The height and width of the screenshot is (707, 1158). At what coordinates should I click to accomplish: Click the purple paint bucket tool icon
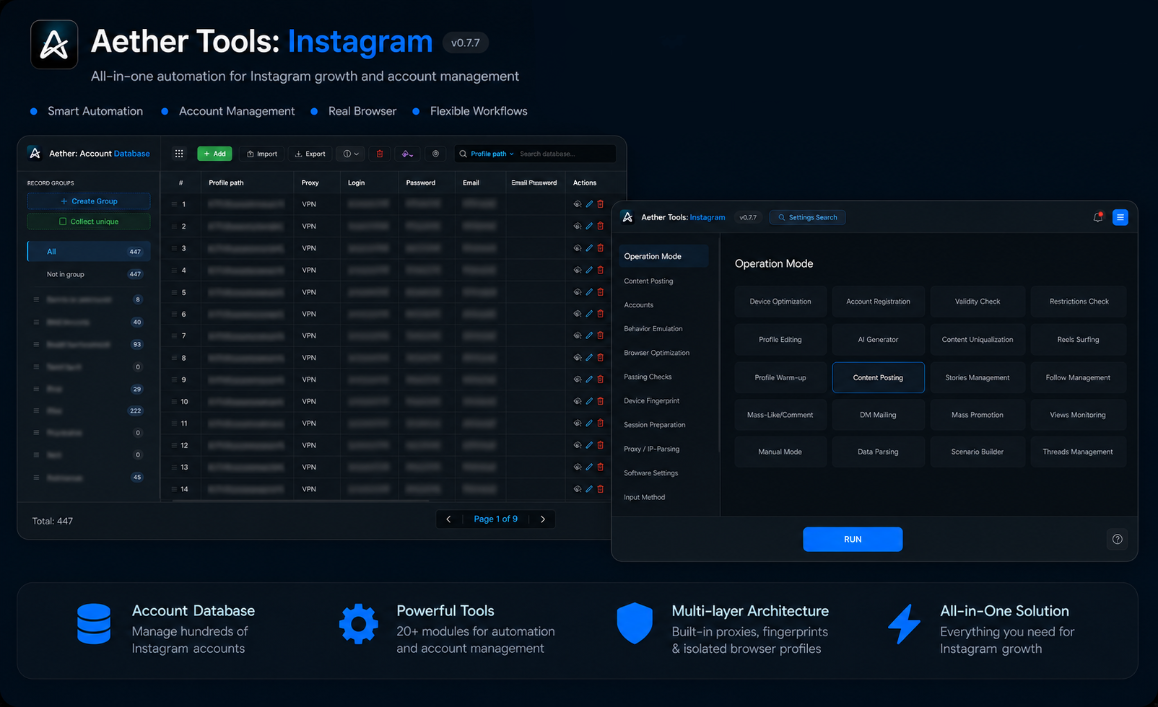[407, 154]
